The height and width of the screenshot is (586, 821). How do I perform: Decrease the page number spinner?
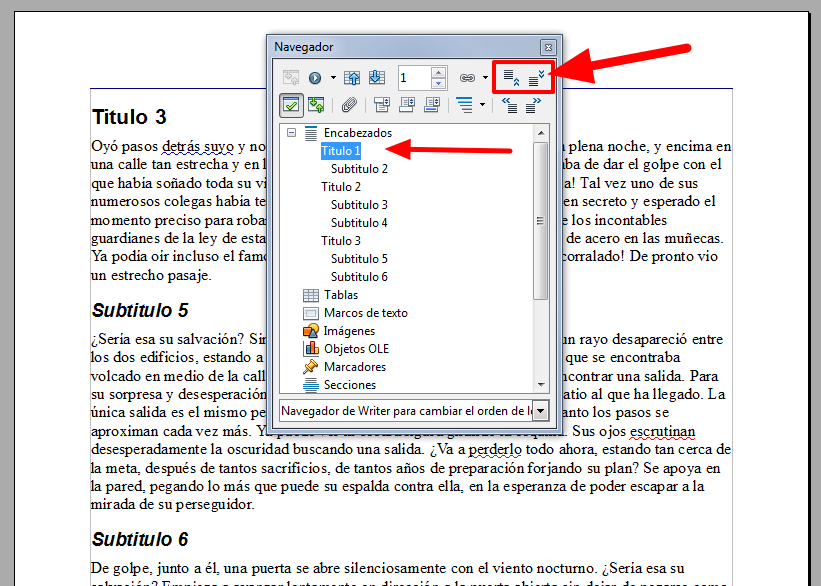click(439, 84)
